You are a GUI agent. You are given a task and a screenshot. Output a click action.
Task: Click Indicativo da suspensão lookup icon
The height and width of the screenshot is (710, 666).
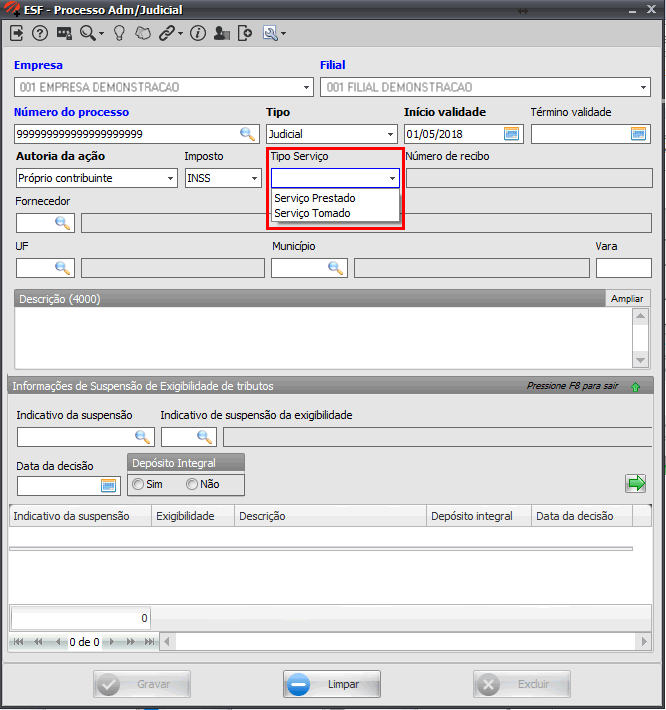(x=143, y=437)
